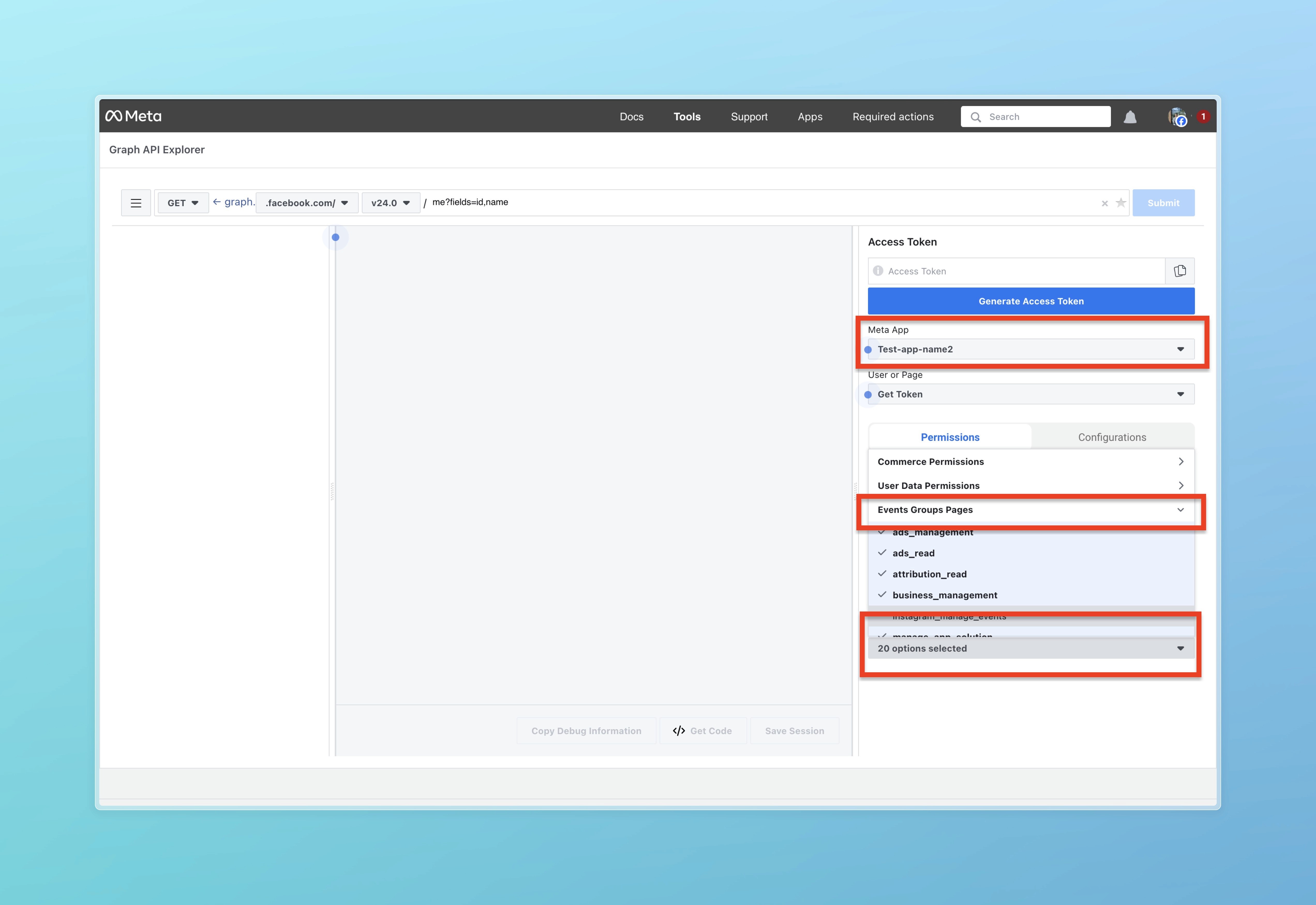Click the Generate Access Token button

click(x=1031, y=301)
